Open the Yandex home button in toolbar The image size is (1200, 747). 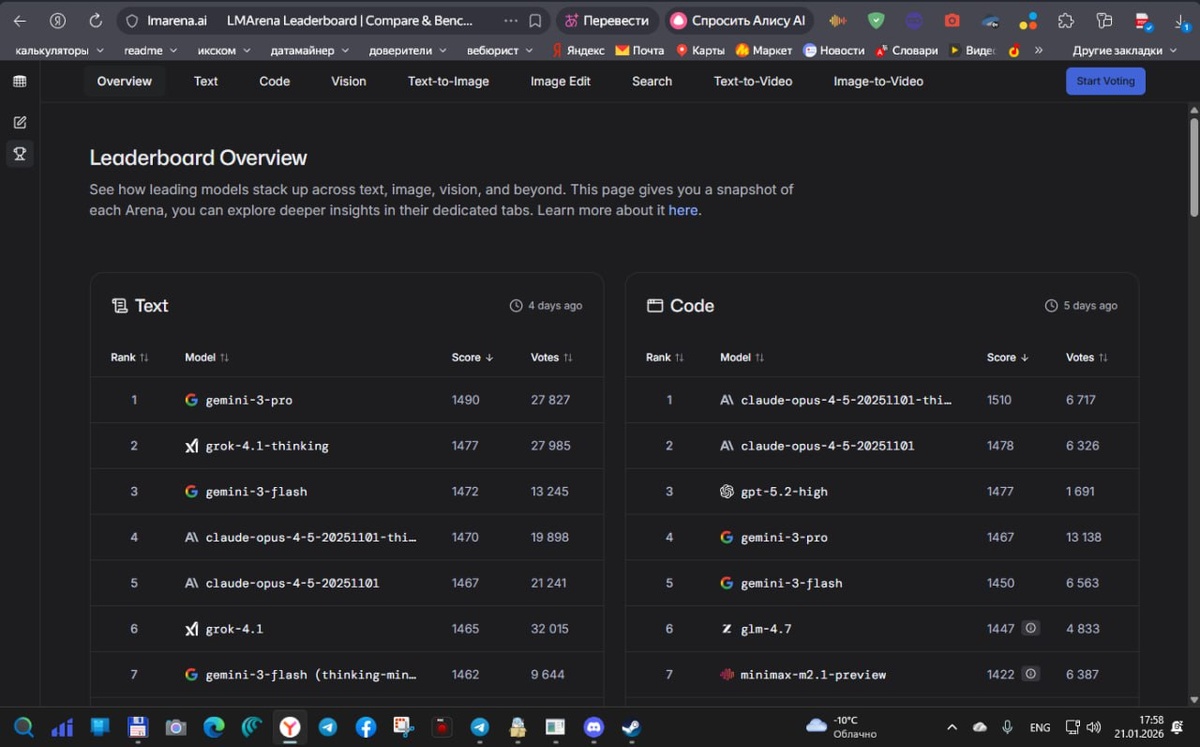58,20
